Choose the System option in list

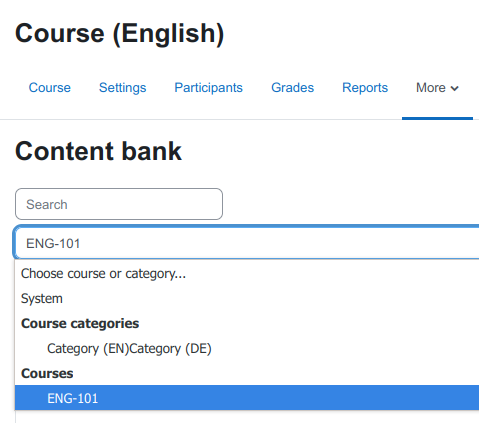click(x=247, y=298)
